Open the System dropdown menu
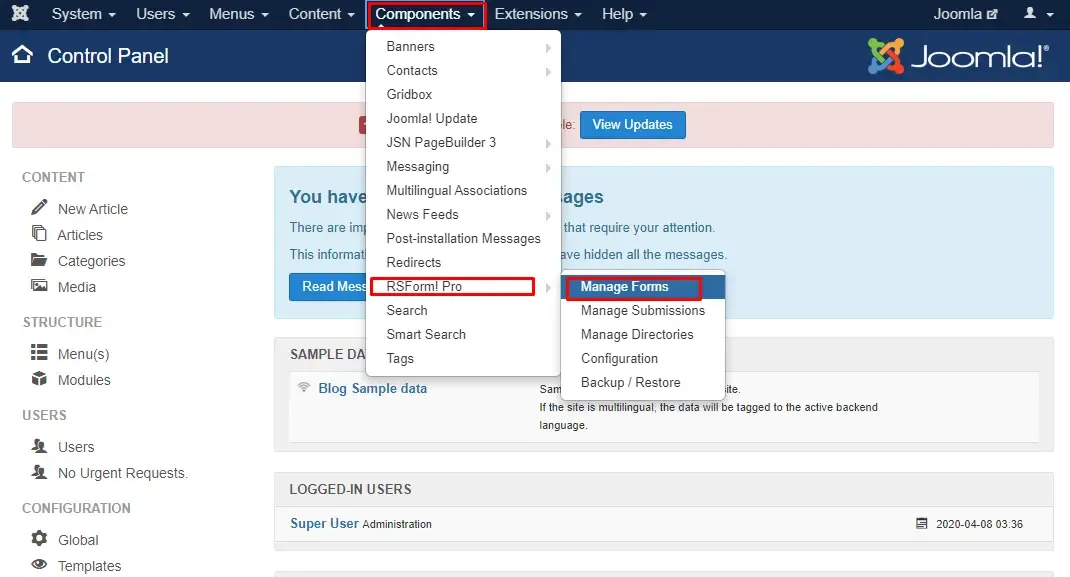1070x577 pixels. pyautogui.click(x=83, y=14)
